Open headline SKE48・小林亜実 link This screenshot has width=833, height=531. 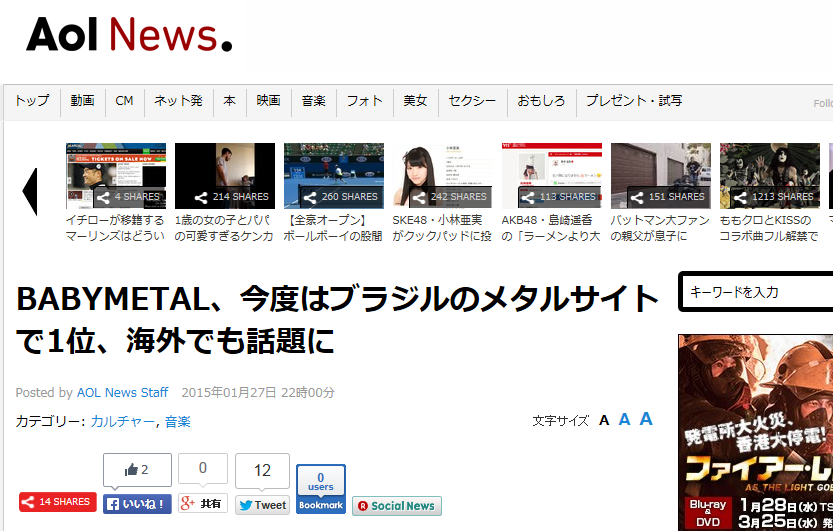(442, 228)
